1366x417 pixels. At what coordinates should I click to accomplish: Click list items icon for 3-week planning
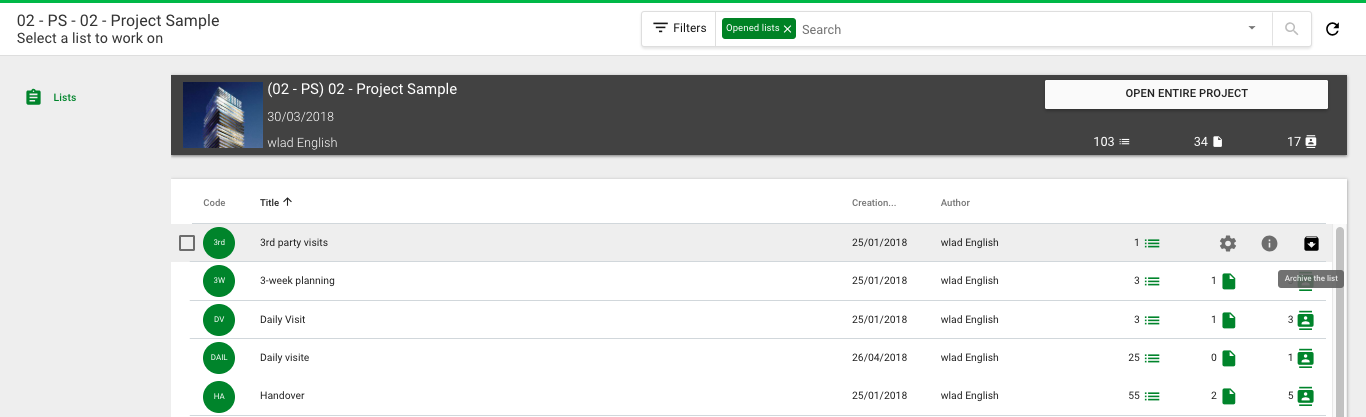pyautogui.click(x=1152, y=281)
